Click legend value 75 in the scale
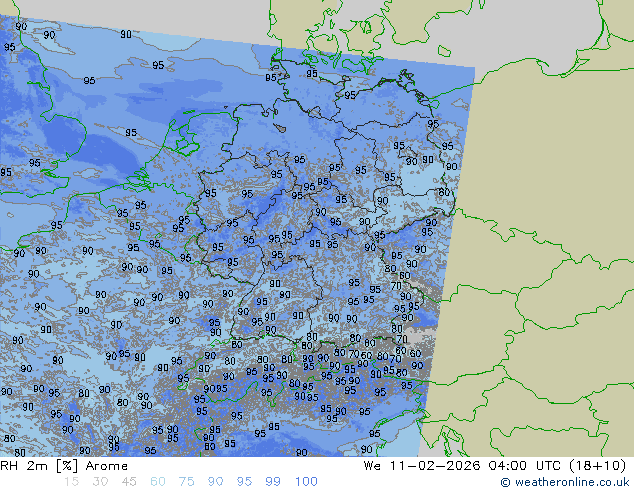The height and width of the screenshot is (490, 634). coord(186,482)
